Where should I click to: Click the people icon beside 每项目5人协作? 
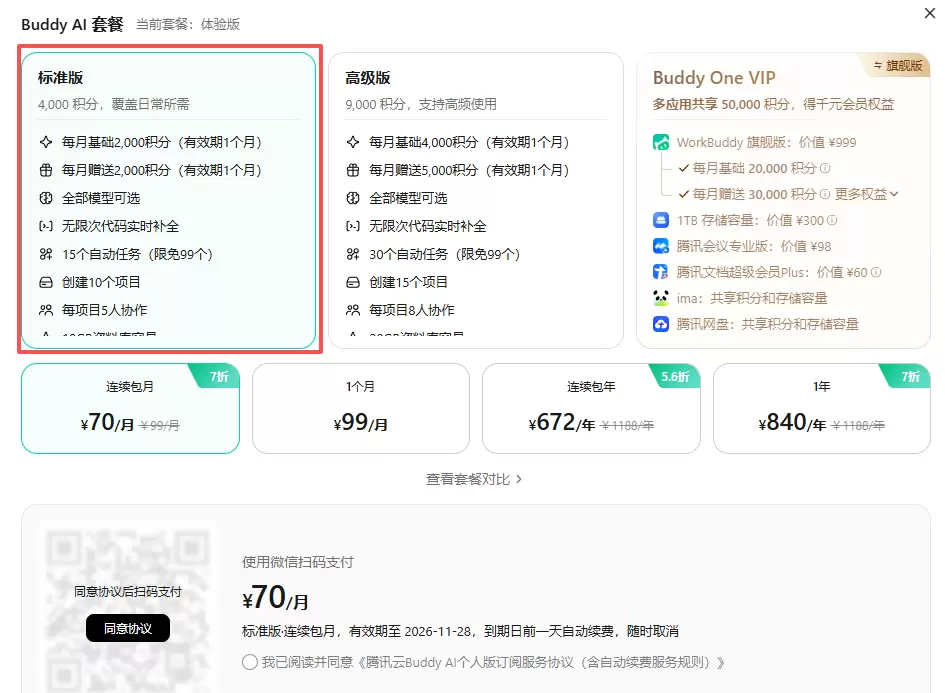pos(46,310)
